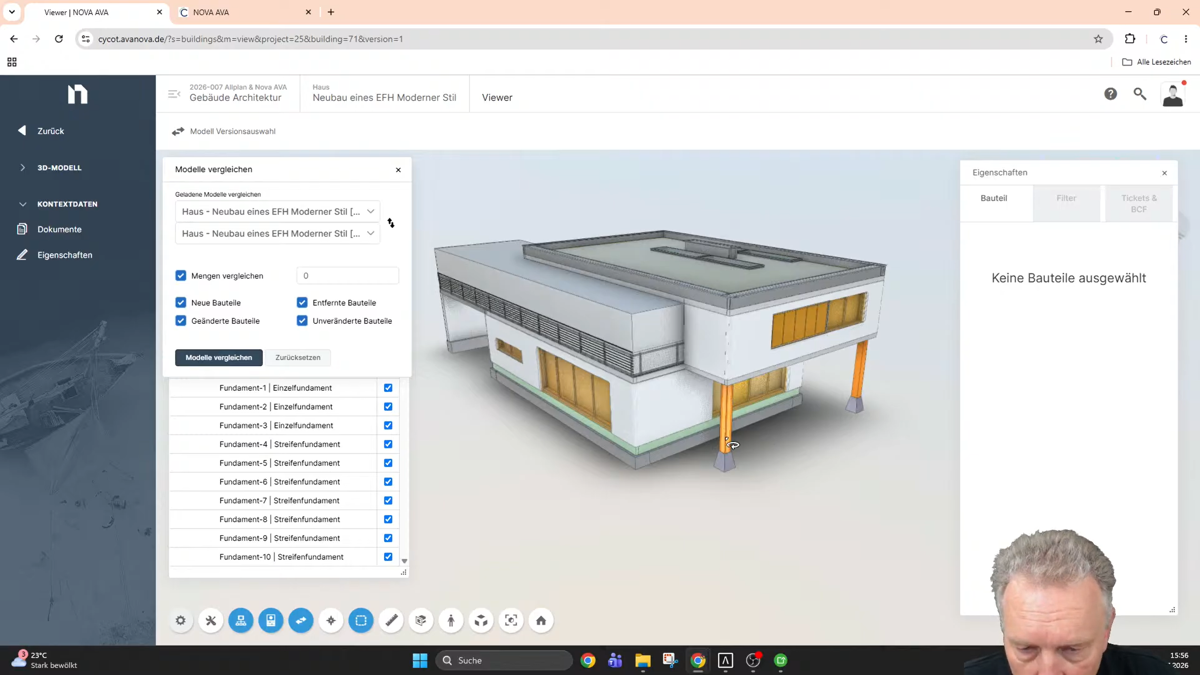Screen dimensions: 1200x675
Task: Uncheck Mengen vergleichen checkbox
Action: pos(181,276)
